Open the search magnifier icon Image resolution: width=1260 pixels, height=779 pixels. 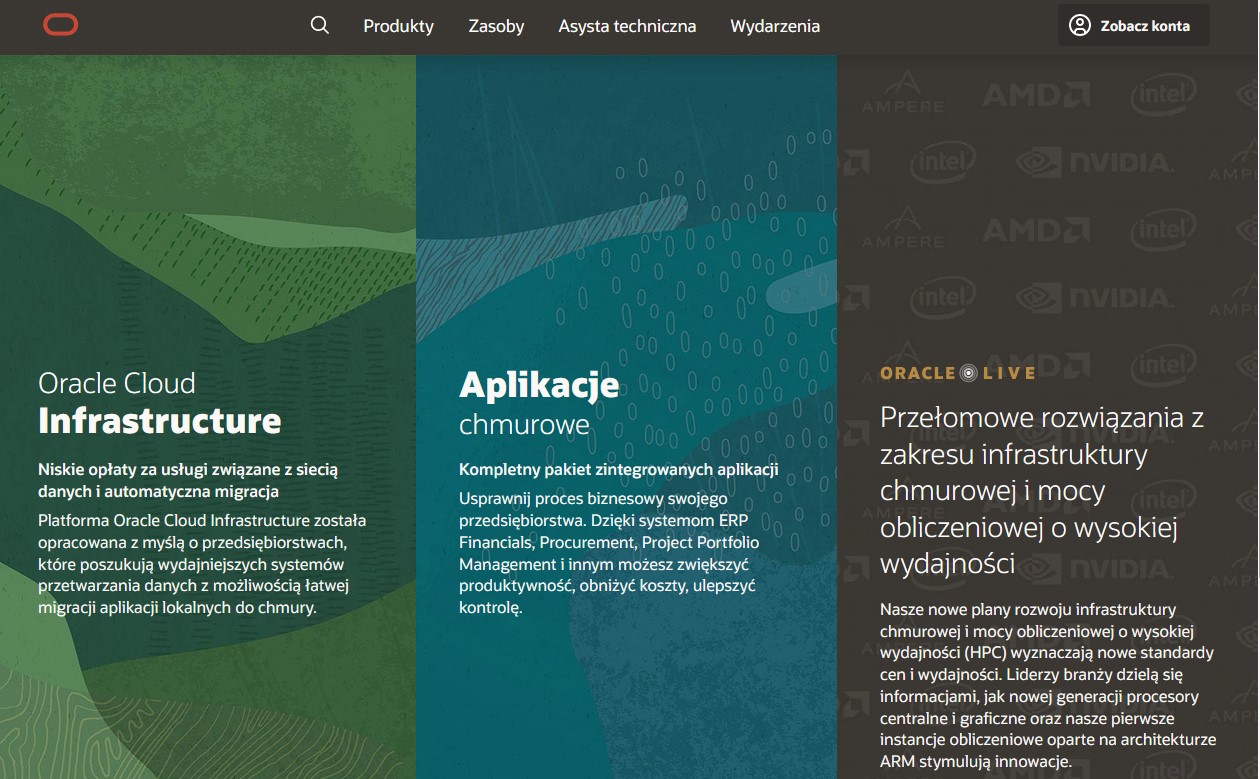pyautogui.click(x=320, y=25)
